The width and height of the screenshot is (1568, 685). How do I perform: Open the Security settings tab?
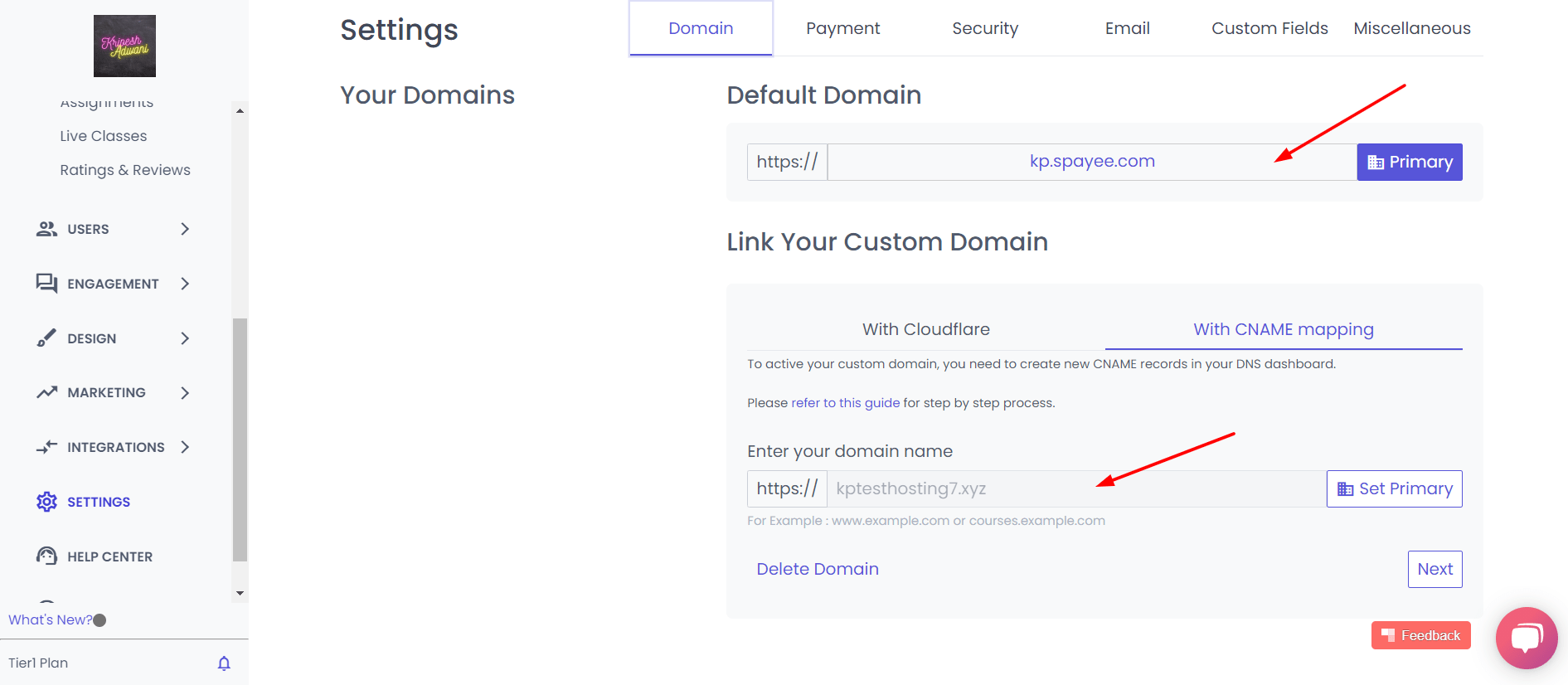click(x=984, y=28)
